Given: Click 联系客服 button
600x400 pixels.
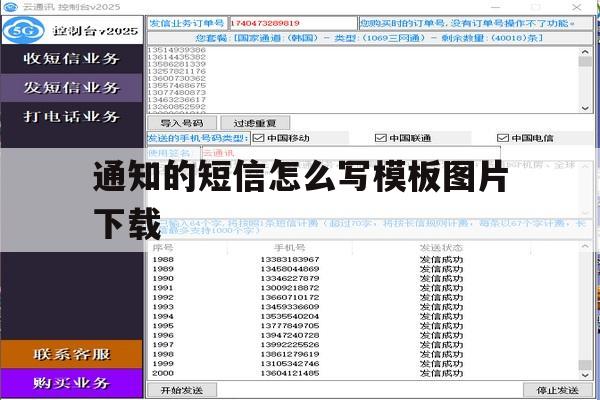Looking at the screenshot, I should click(x=72, y=354).
